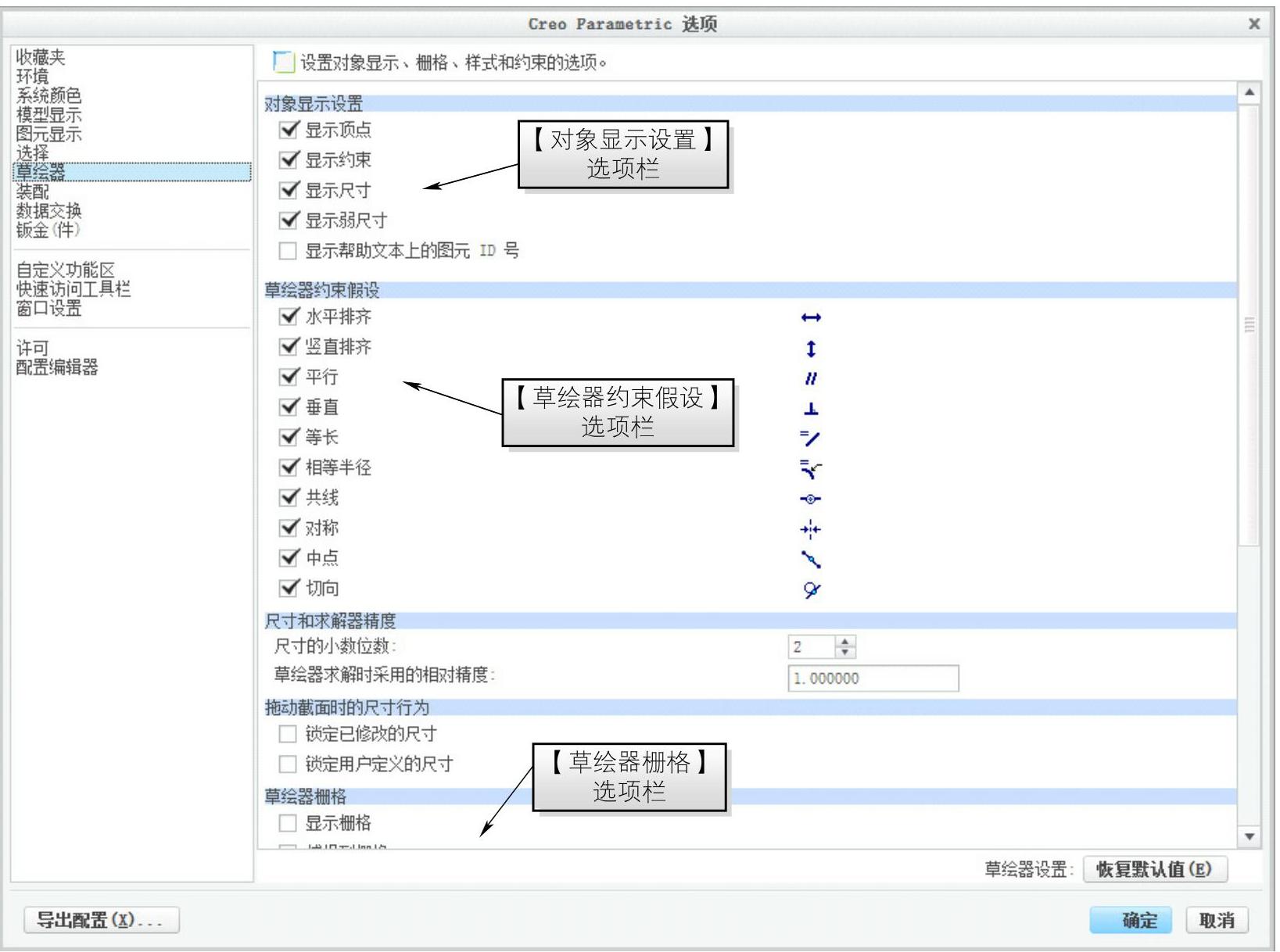This screenshot has width=1280, height=952.
Task: Click scrollbar down arrow
Action: (1250, 837)
